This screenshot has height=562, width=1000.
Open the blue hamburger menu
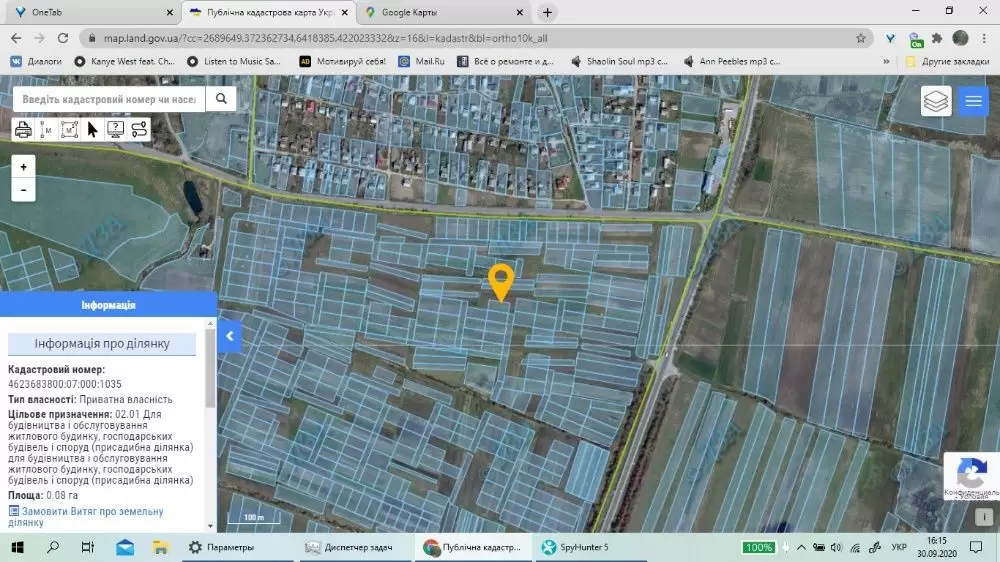973,101
